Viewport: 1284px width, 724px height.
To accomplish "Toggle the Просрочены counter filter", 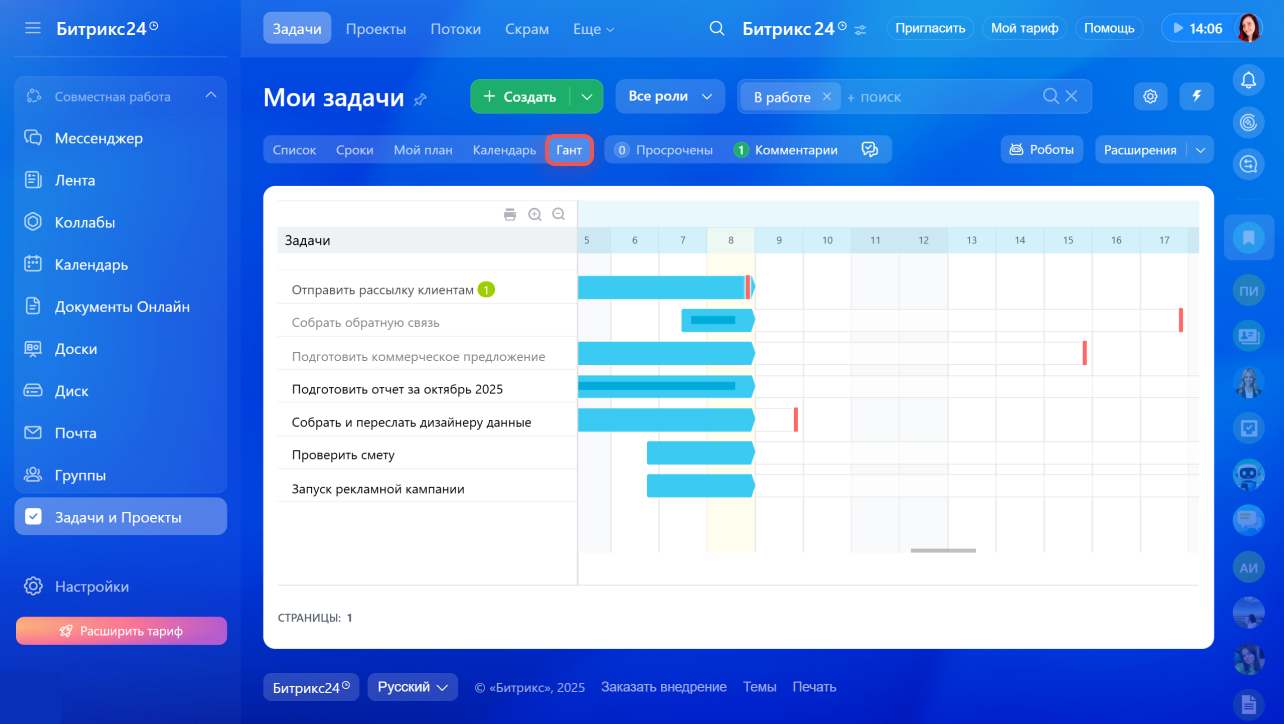I will coord(664,150).
